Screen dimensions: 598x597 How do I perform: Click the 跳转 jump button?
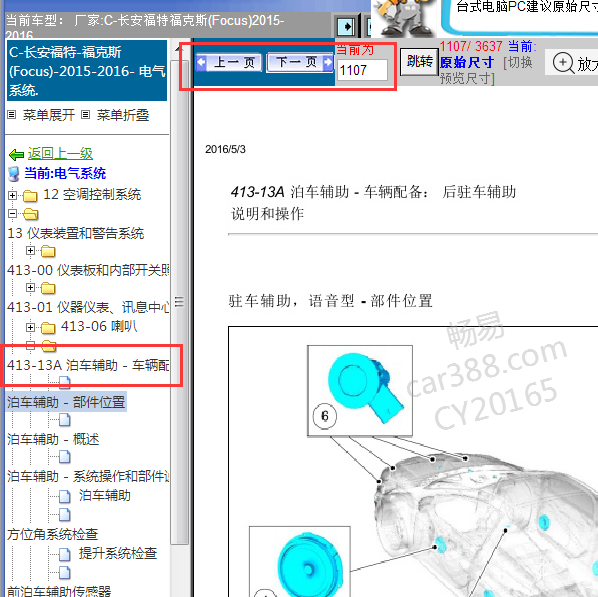(x=419, y=61)
